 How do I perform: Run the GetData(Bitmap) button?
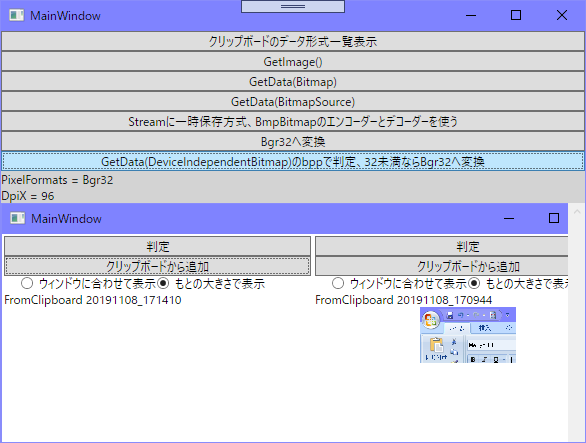tap(293, 81)
